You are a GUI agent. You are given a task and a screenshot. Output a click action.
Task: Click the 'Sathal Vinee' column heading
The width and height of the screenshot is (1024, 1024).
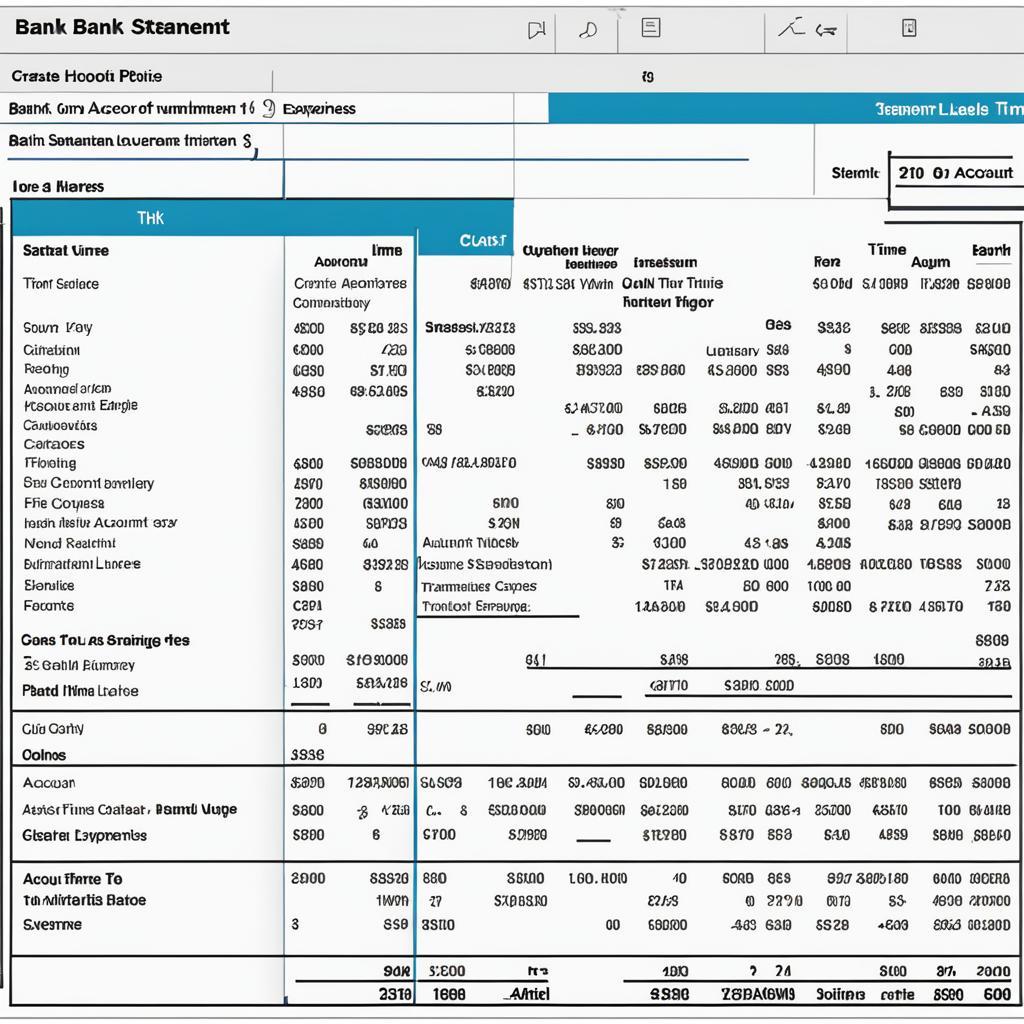pyautogui.click(x=66, y=251)
